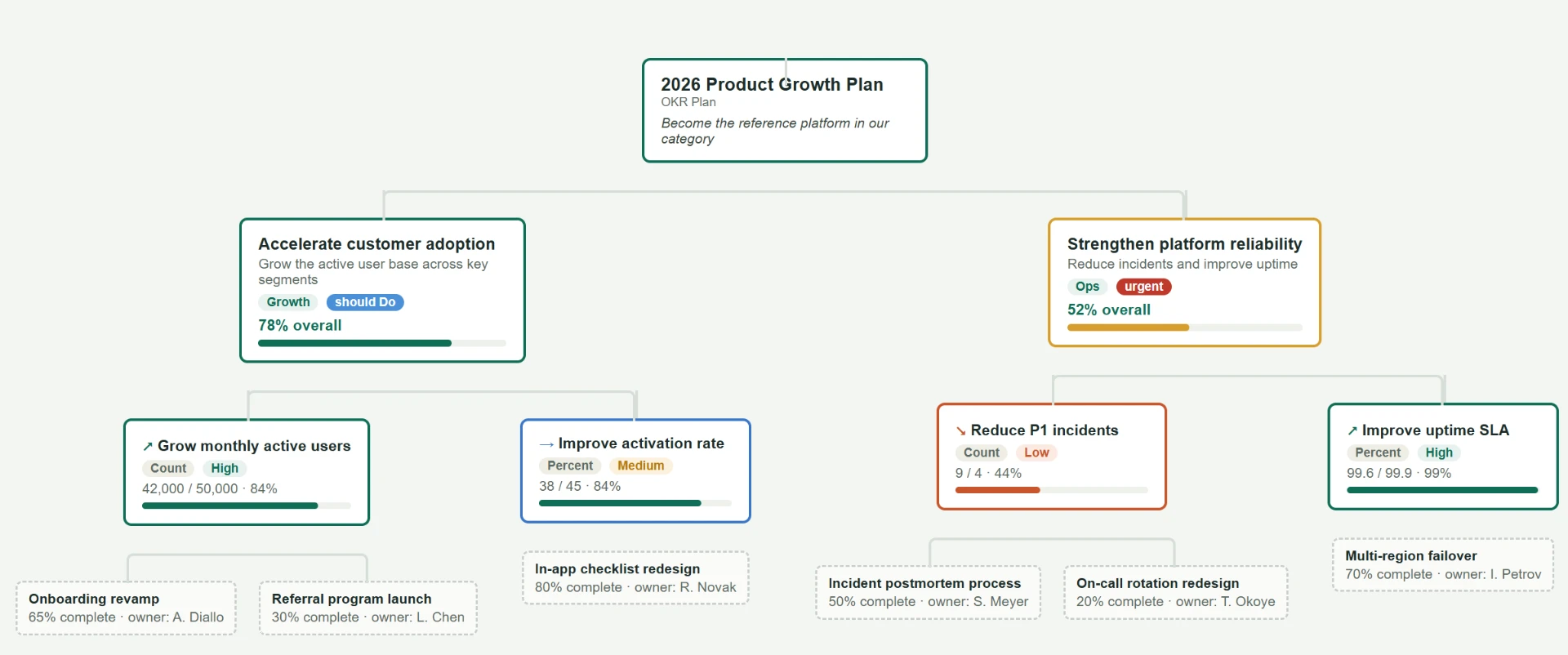Click the Percent tag on Improve activation rate
This screenshot has width=1568, height=655.
point(570,466)
